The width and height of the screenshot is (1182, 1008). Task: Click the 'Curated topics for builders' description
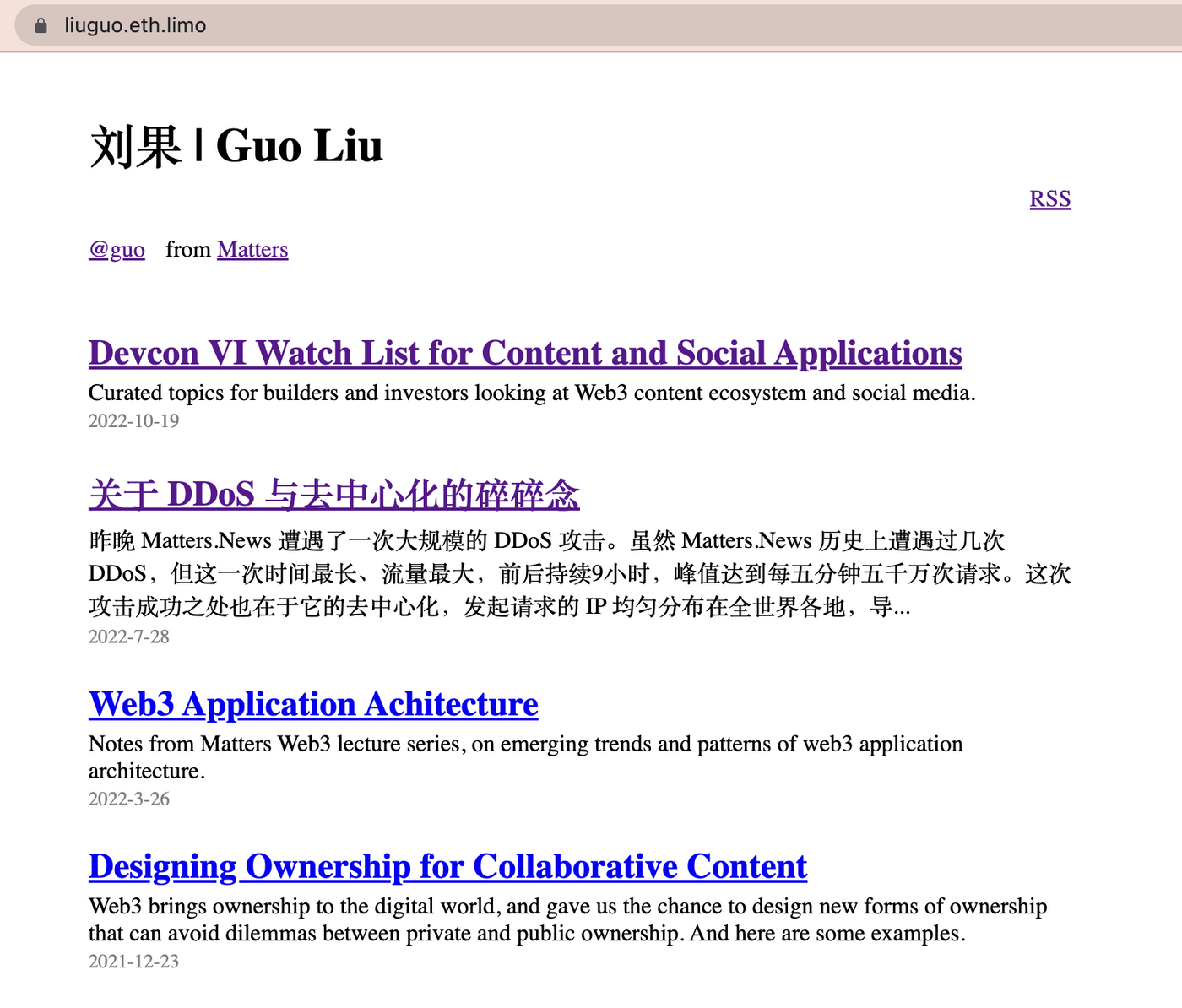(532, 393)
